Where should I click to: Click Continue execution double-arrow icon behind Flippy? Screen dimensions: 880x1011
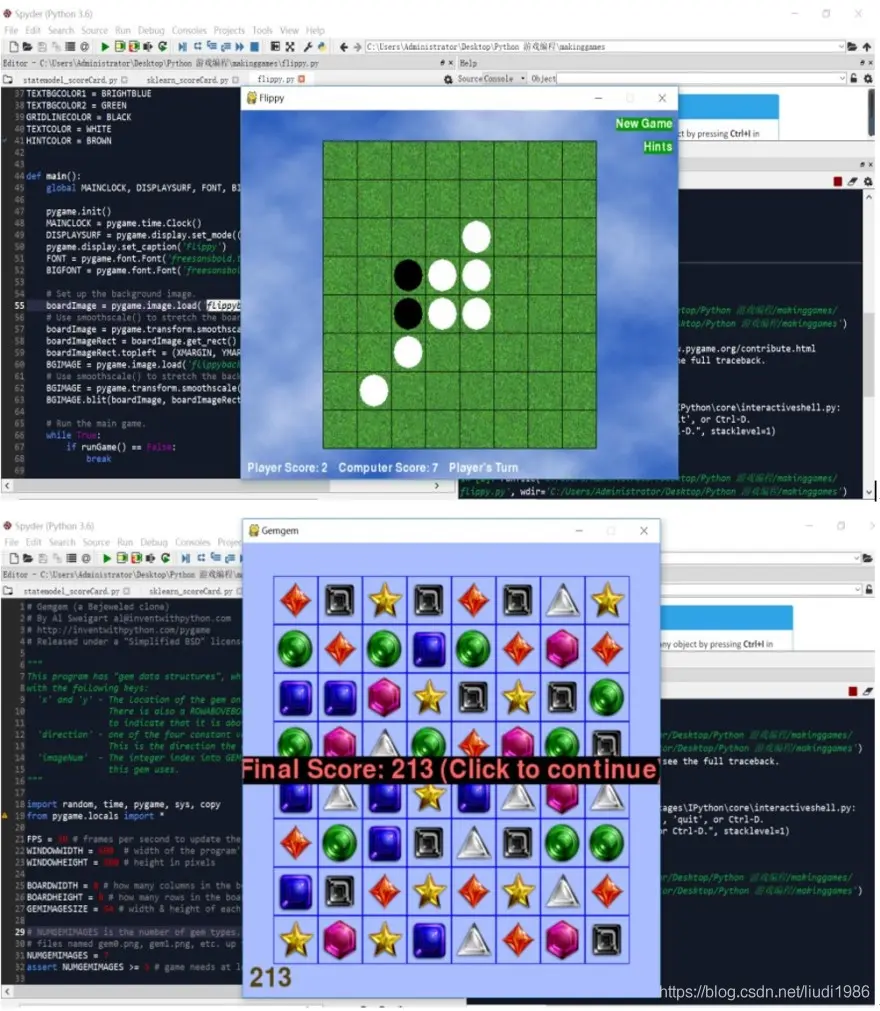point(240,46)
